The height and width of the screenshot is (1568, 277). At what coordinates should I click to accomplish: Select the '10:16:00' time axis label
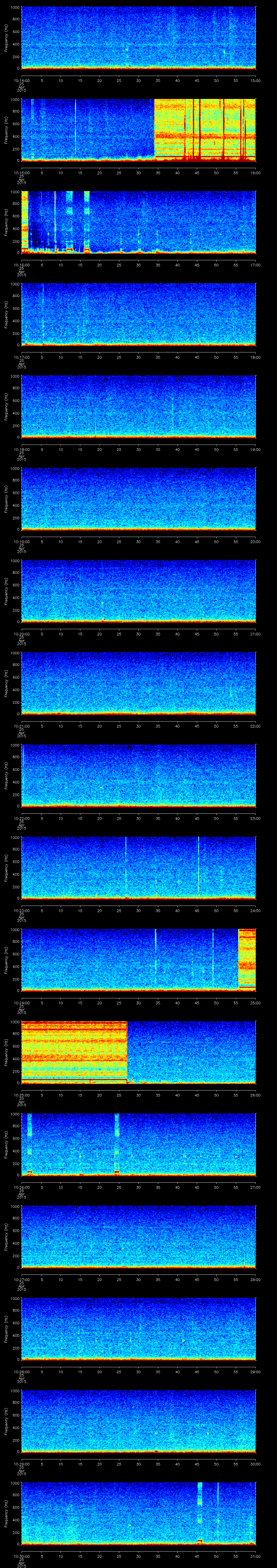pyautogui.click(x=21, y=265)
